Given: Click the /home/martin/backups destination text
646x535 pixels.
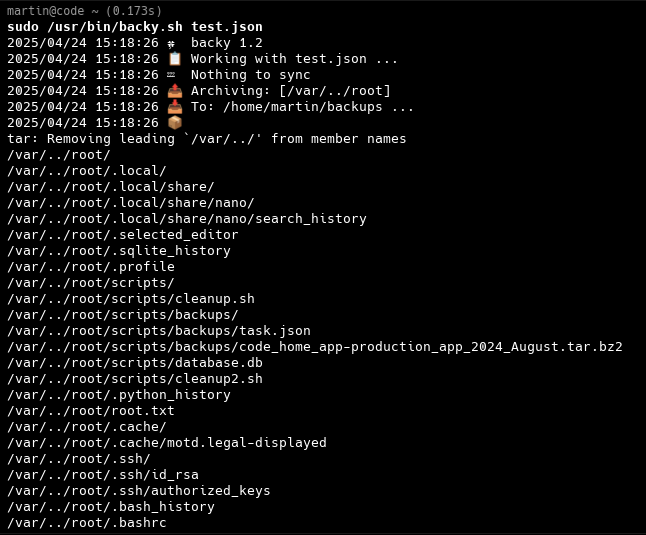Looking at the screenshot, I should pyautogui.click(x=303, y=107).
